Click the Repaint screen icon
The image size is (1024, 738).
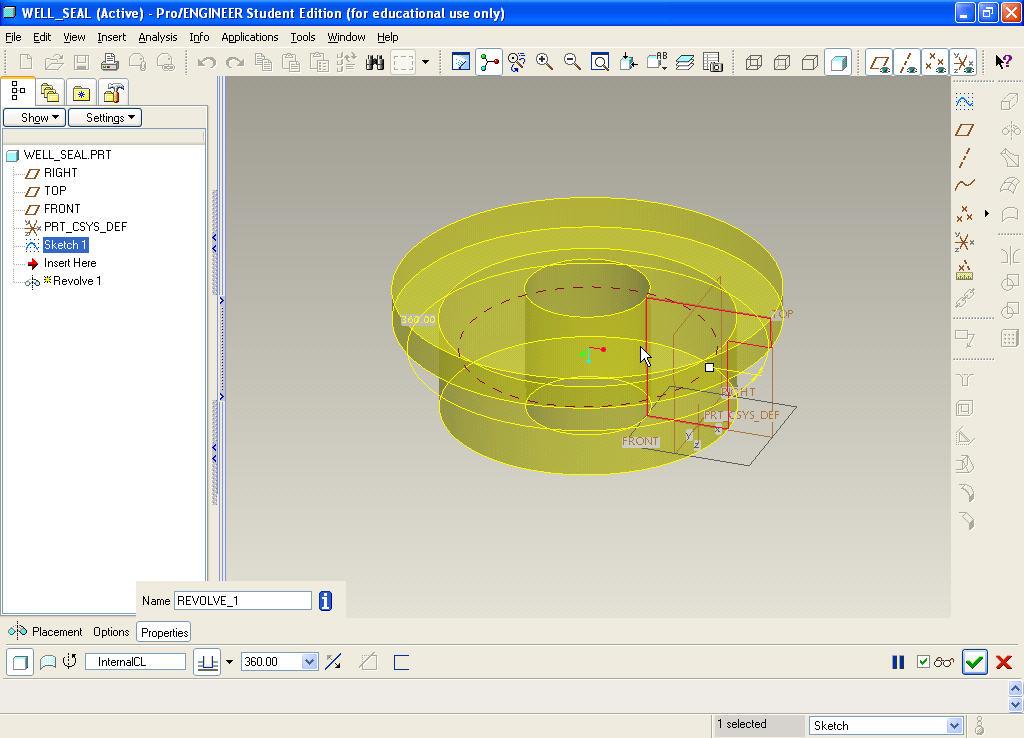[x=460, y=62]
